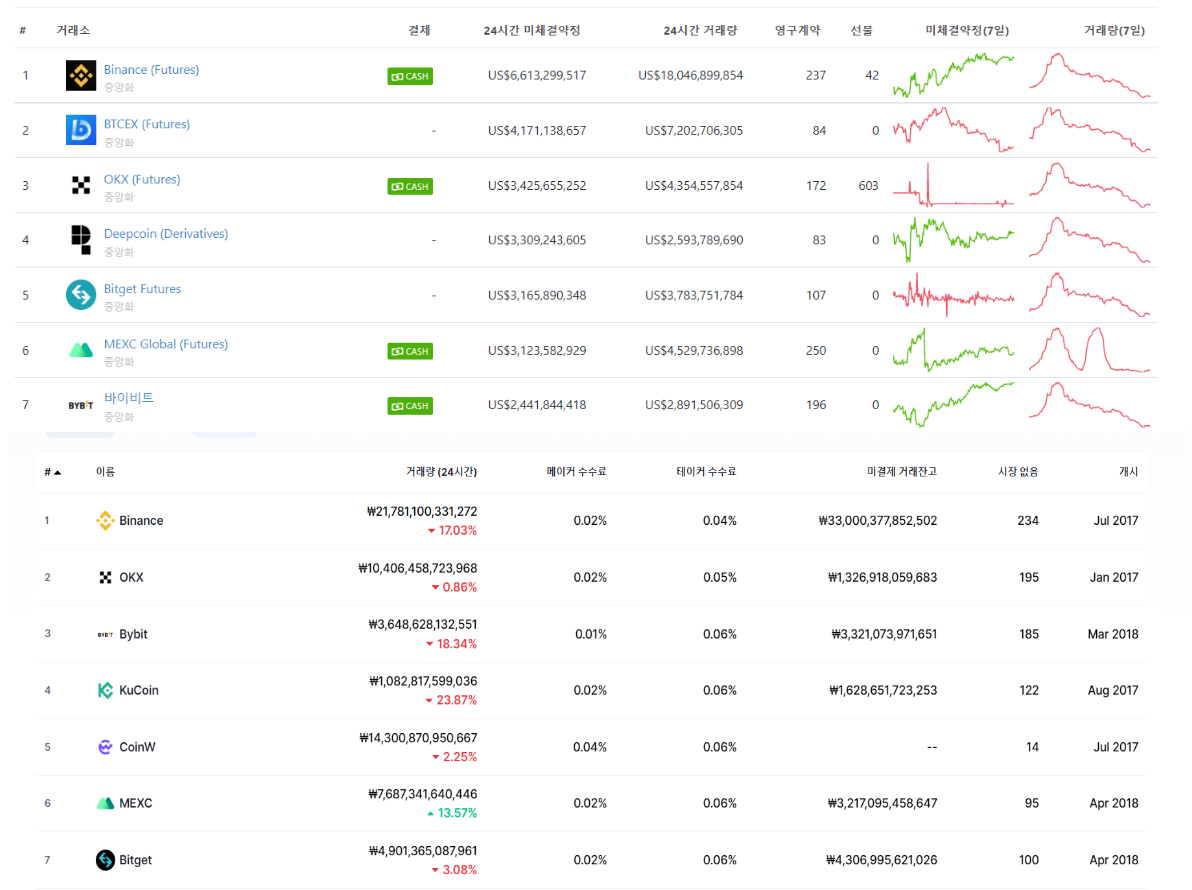This screenshot has width=1192, height=890.
Task: Open 바이비트 exchange link
Action: (128, 397)
